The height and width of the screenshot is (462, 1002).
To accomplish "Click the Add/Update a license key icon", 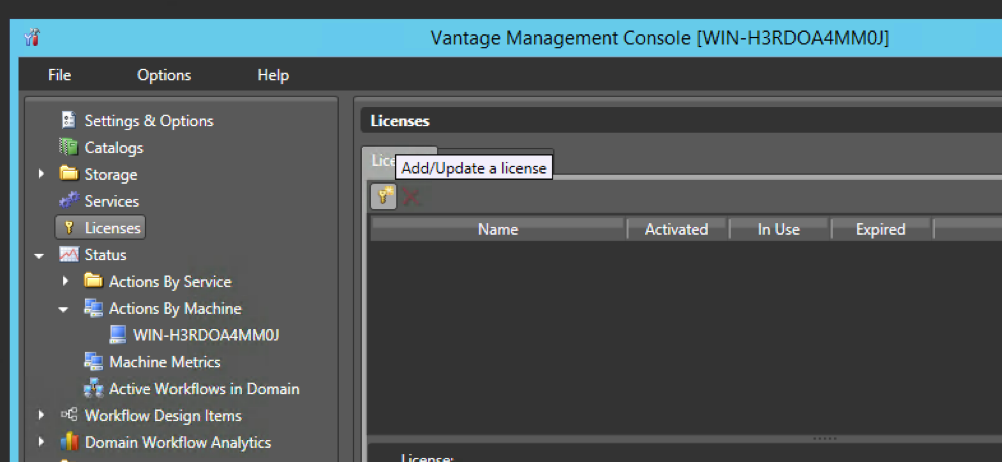I will pyautogui.click(x=384, y=196).
